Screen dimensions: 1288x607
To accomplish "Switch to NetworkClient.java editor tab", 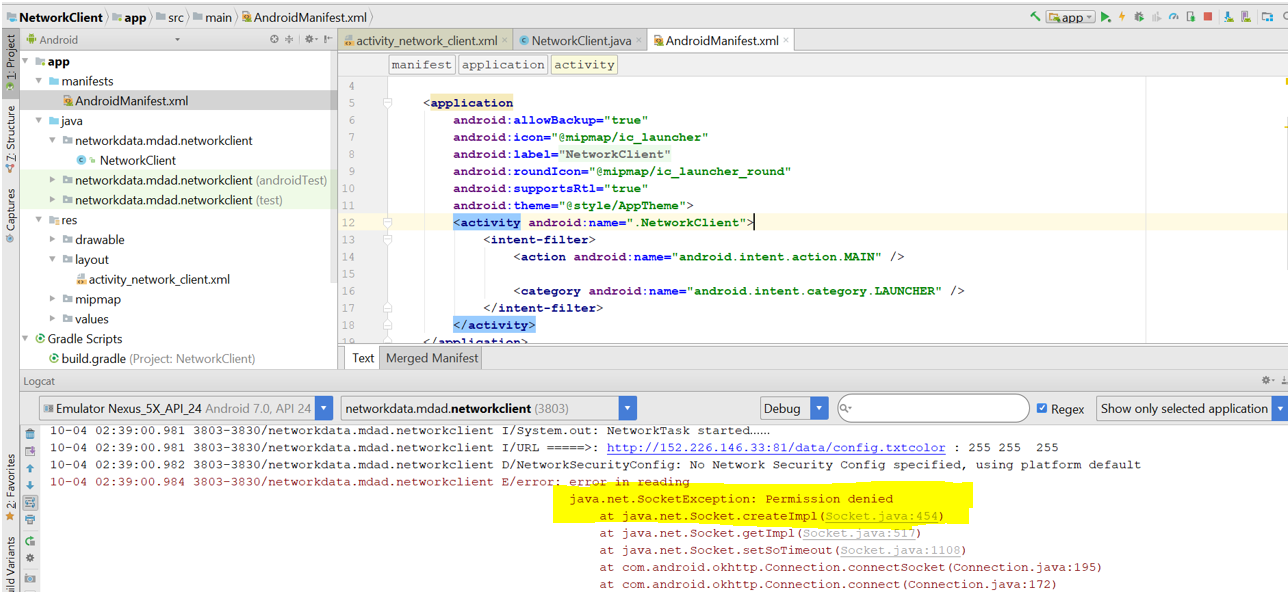I will (x=580, y=41).
